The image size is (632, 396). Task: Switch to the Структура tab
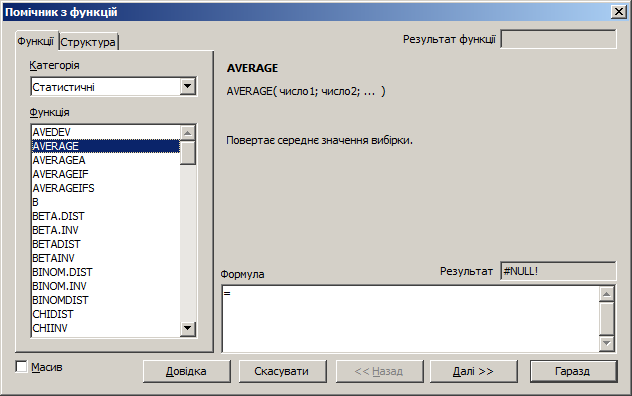(89, 42)
